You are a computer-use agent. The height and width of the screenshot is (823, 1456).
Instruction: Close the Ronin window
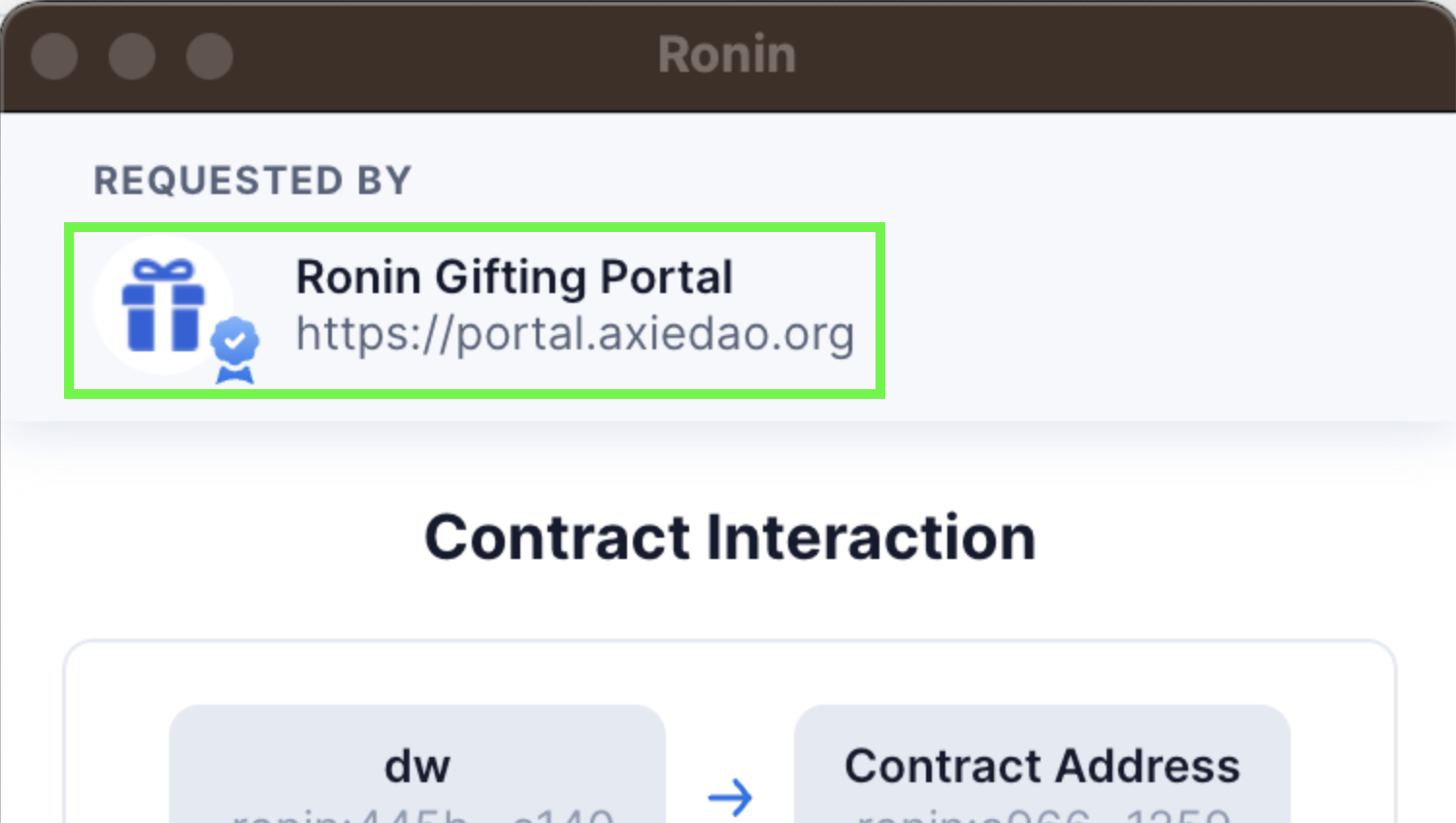tap(54, 55)
